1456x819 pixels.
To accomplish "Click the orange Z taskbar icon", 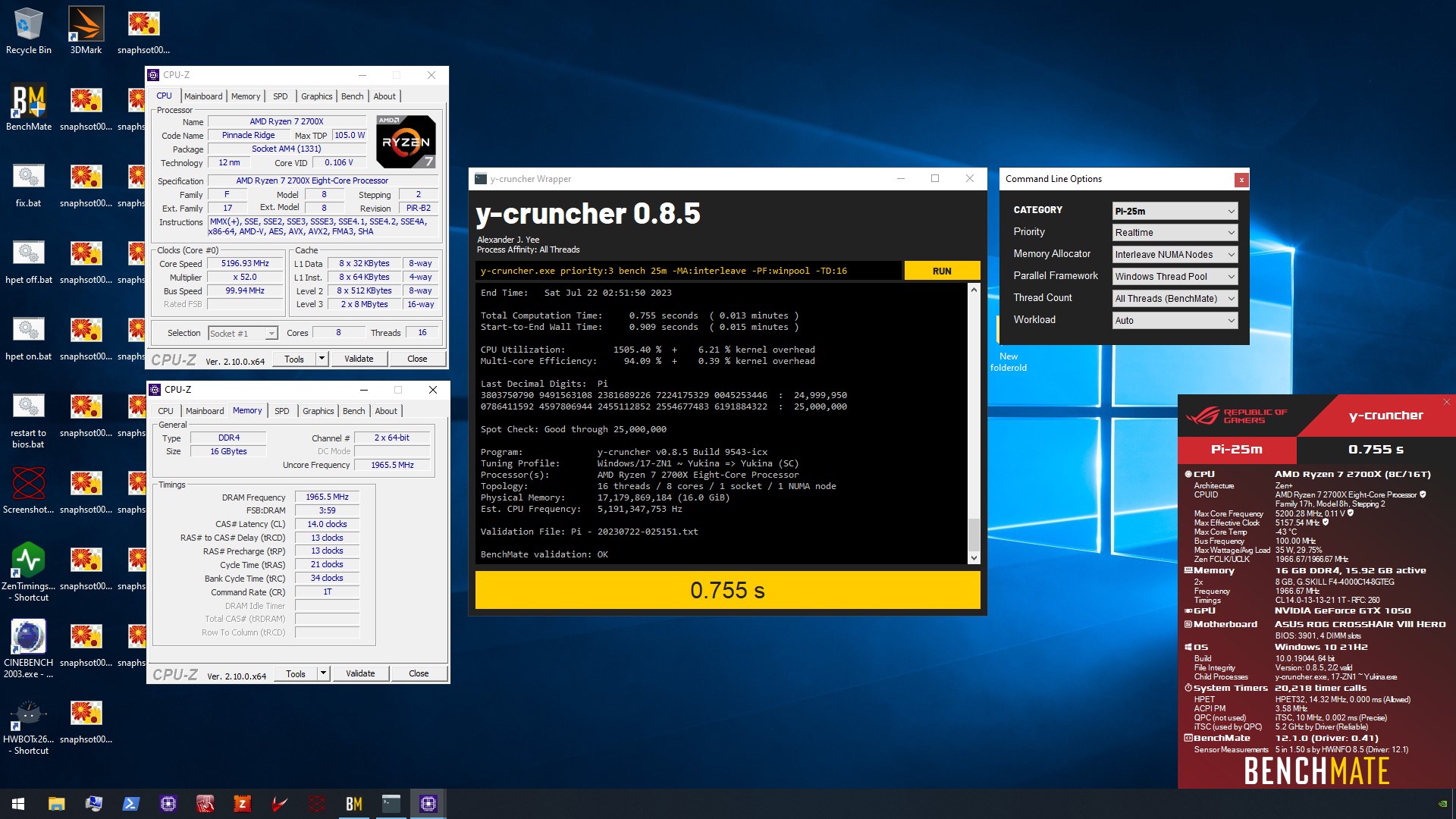I will point(242,804).
